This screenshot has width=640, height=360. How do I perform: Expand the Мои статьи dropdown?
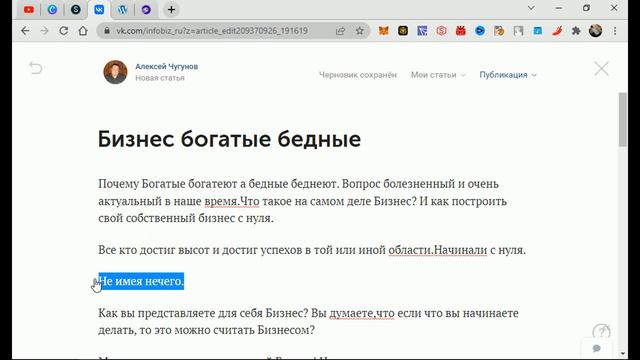point(438,75)
